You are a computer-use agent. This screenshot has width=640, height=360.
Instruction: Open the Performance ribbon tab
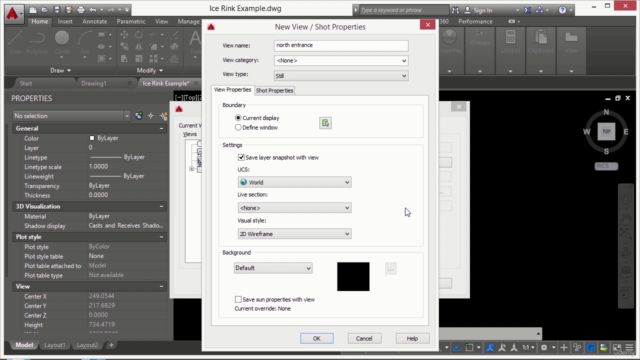tap(475, 21)
